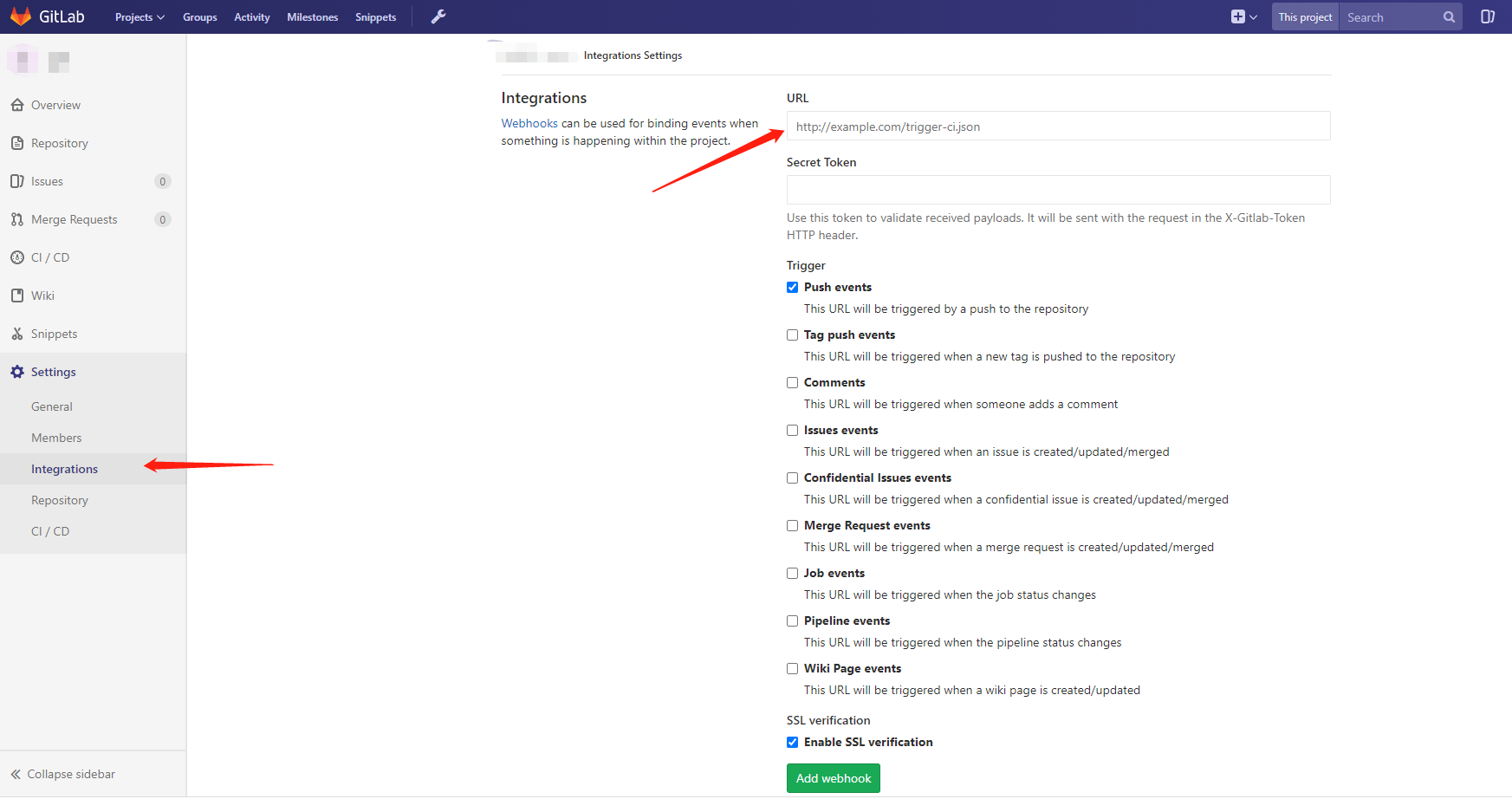Screen dimensions: 1512x799
Task: Open Groups in the top navigation
Action: pyautogui.click(x=200, y=17)
